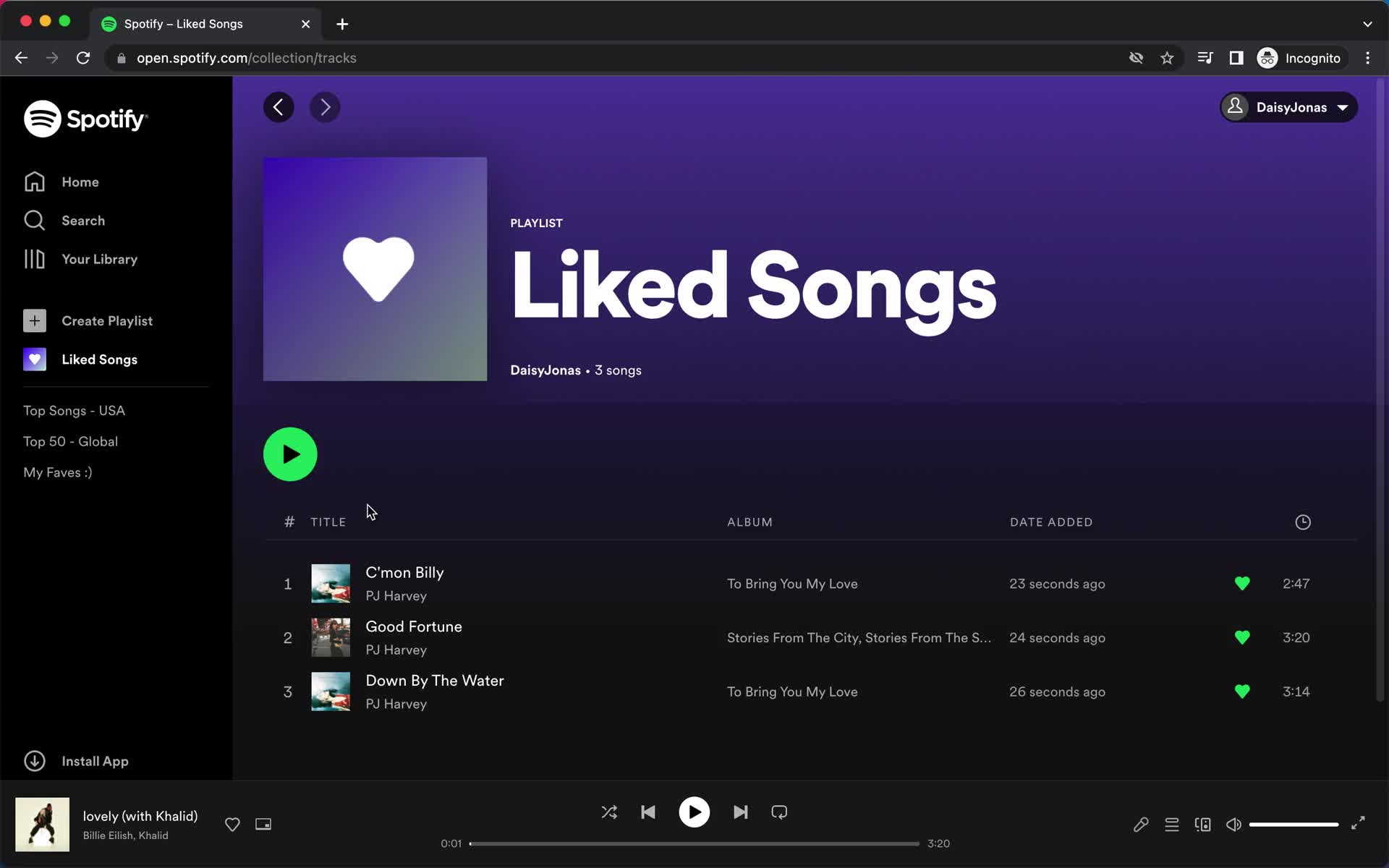Click the Spotify shuffle playback icon
The width and height of the screenshot is (1389, 868).
tap(609, 812)
